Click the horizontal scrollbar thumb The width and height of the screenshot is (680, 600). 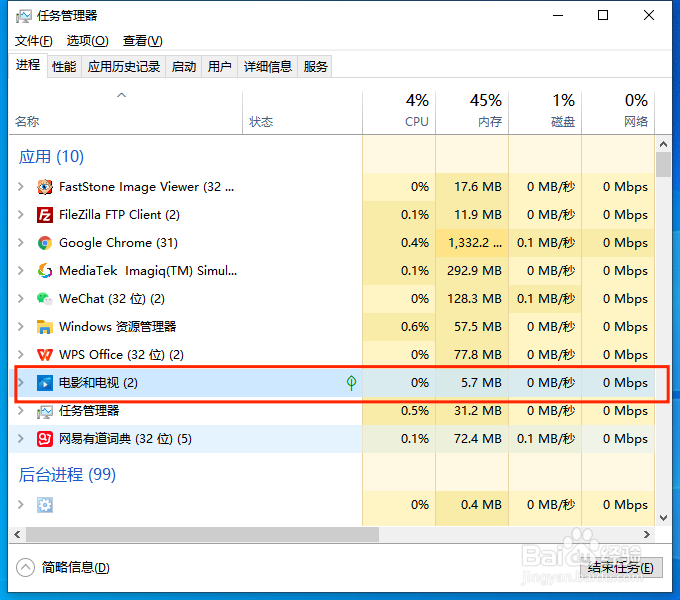click(x=202, y=535)
